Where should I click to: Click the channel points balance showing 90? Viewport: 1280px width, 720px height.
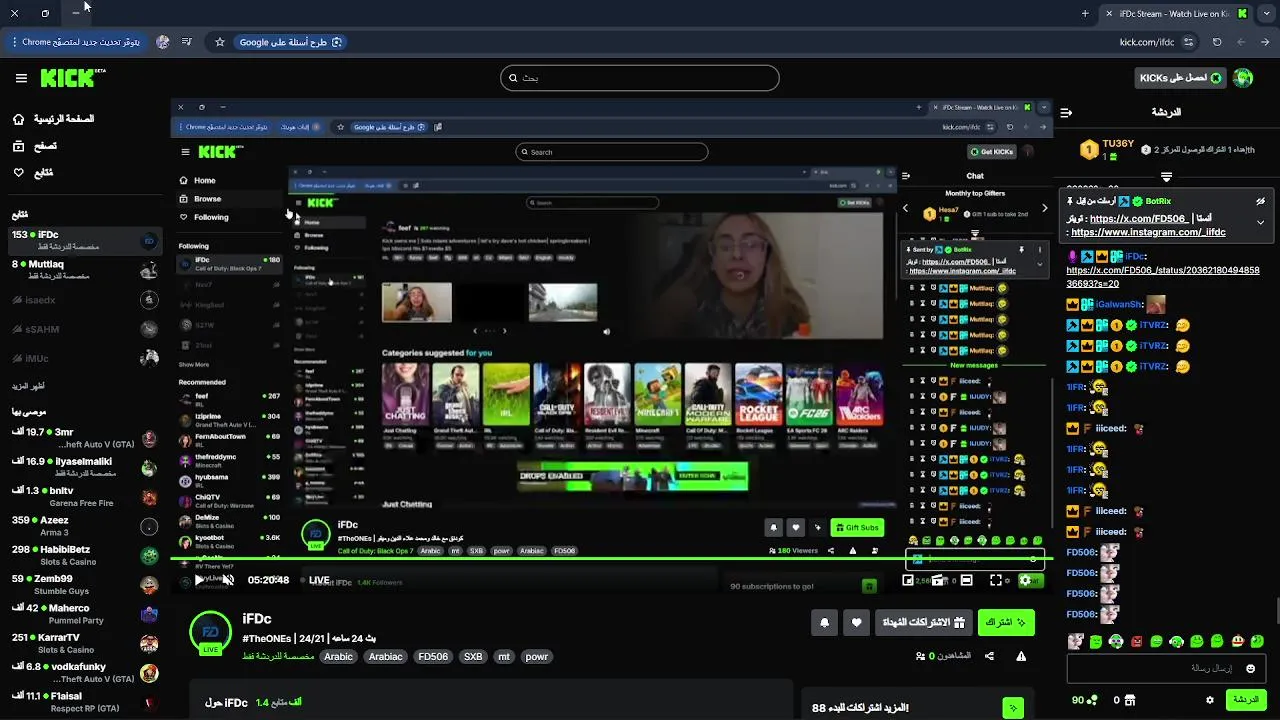tap(1084, 700)
